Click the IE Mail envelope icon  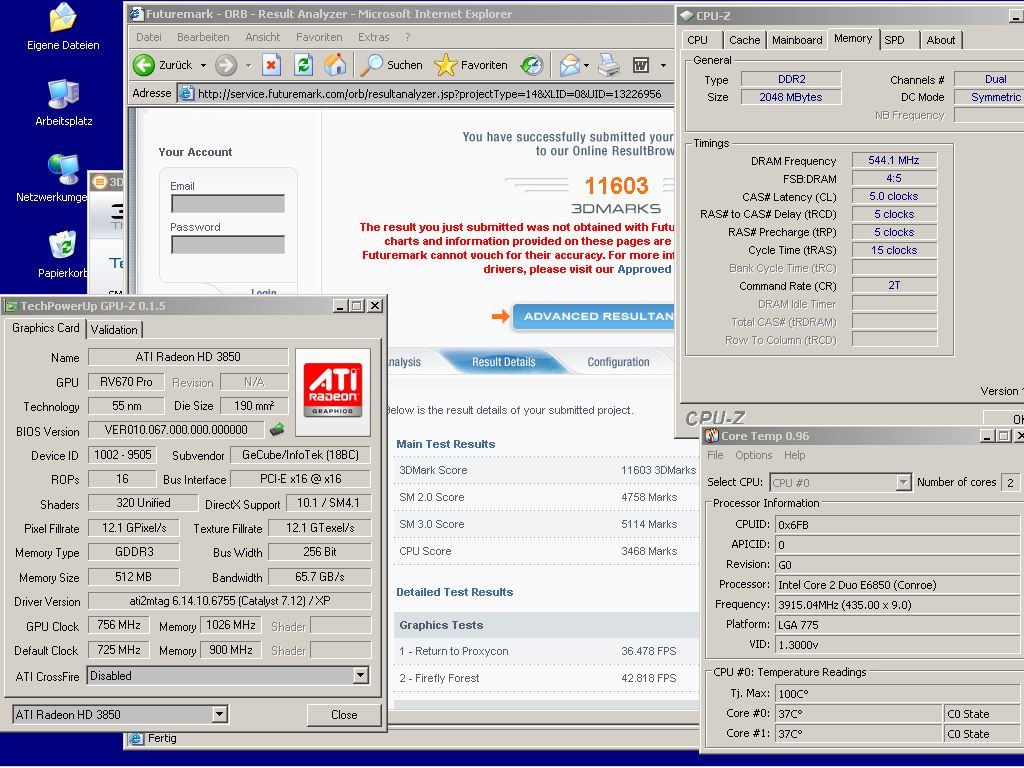pos(569,65)
